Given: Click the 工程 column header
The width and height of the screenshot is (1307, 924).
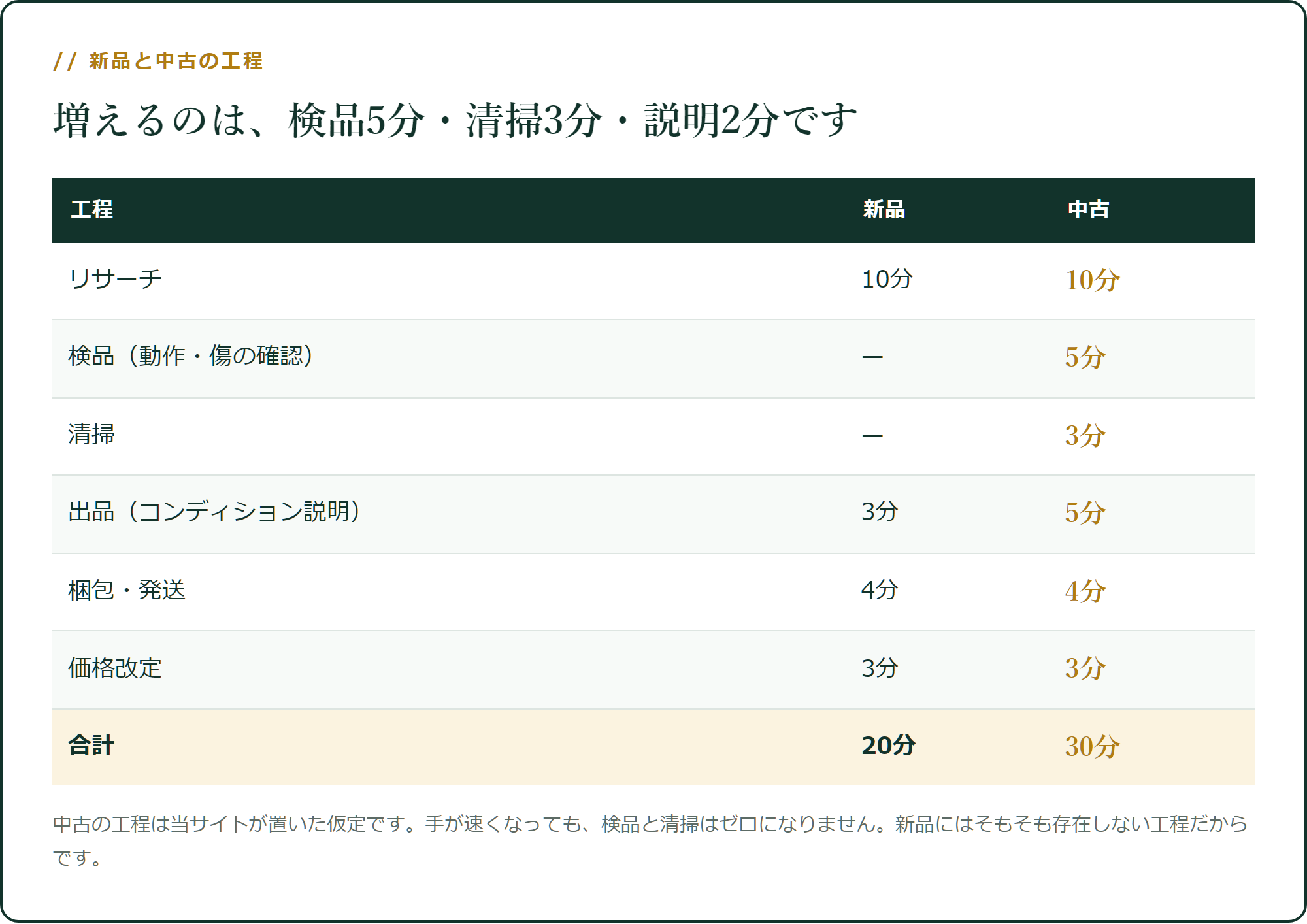Looking at the screenshot, I should tap(91, 209).
